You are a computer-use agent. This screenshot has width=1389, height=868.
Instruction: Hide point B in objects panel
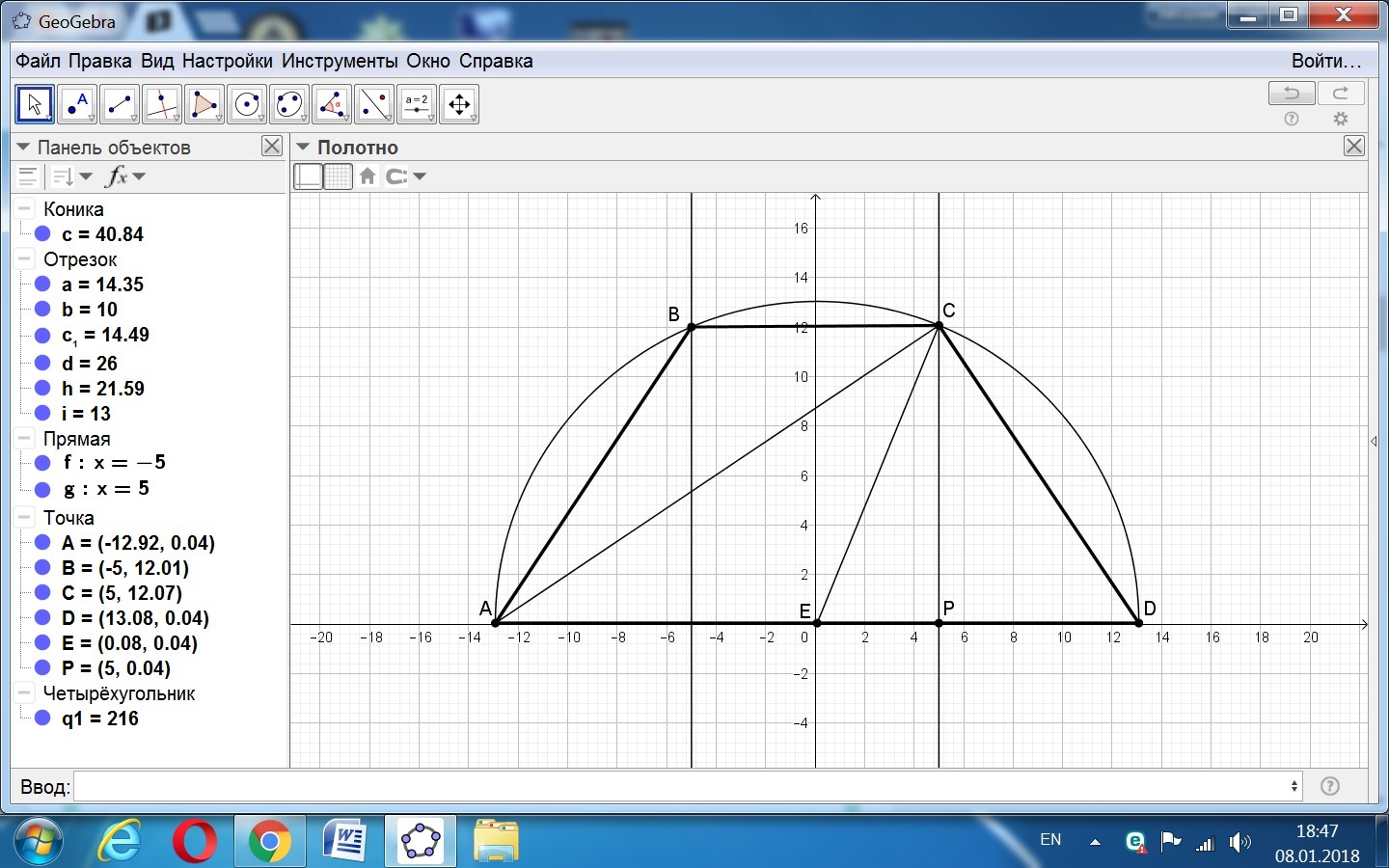point(42,568)
